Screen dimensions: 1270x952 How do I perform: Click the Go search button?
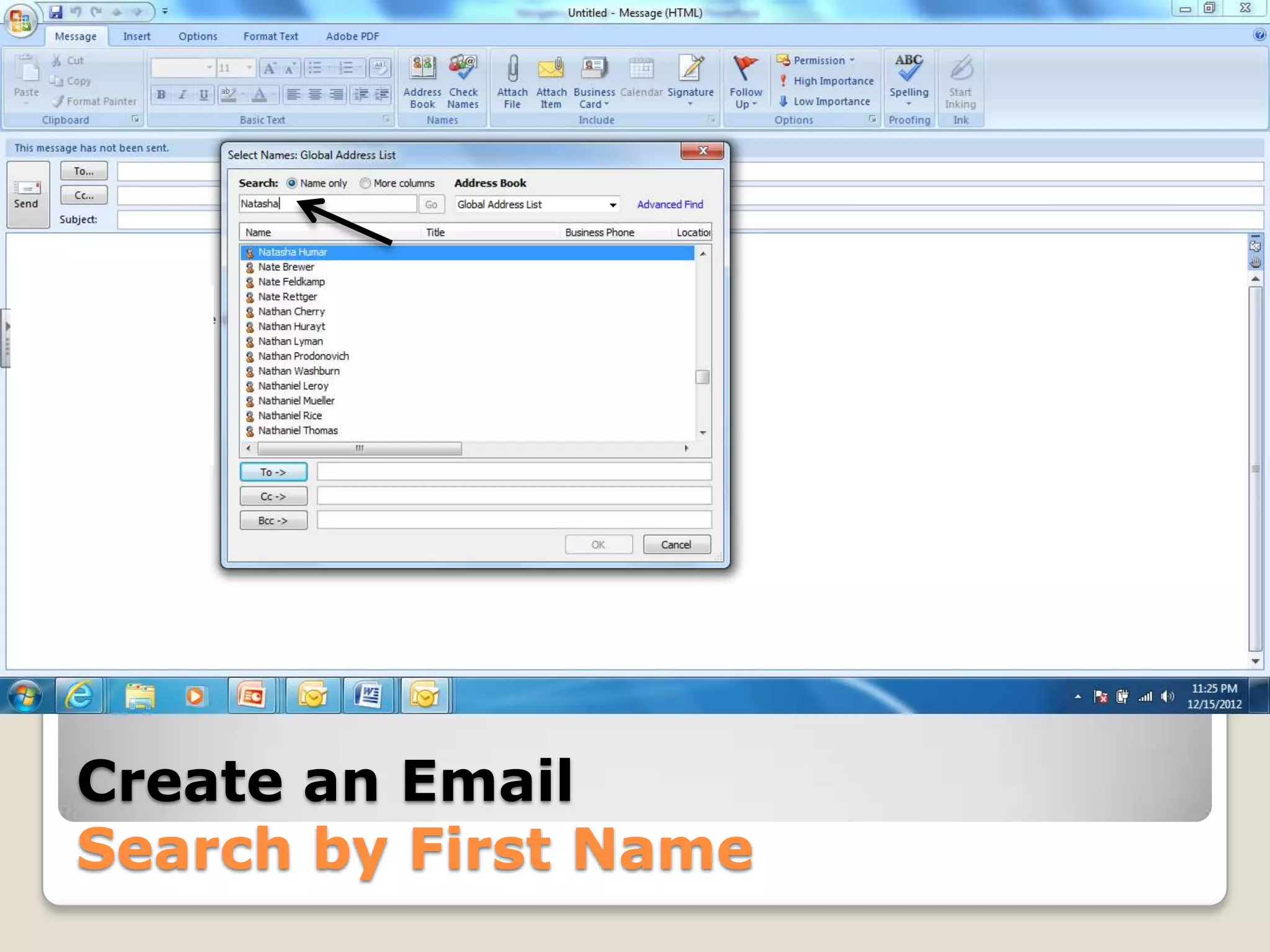pos(432,205)
